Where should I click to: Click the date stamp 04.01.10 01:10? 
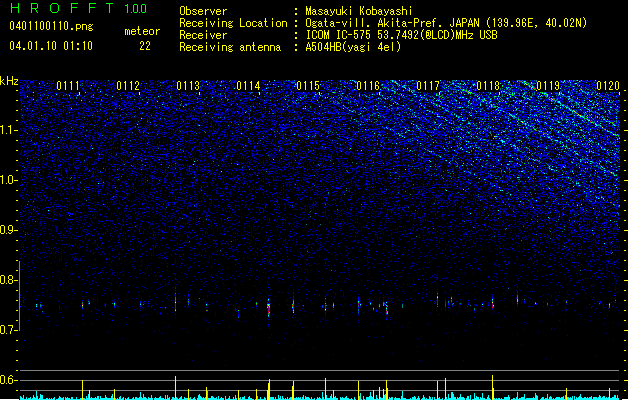[x=51, y=46]
